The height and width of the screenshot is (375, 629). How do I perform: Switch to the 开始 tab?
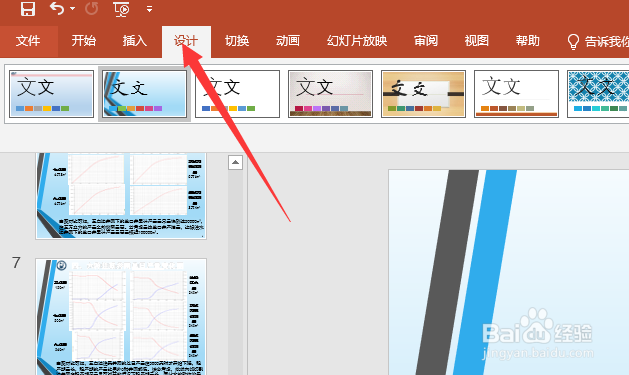point(83,41)
